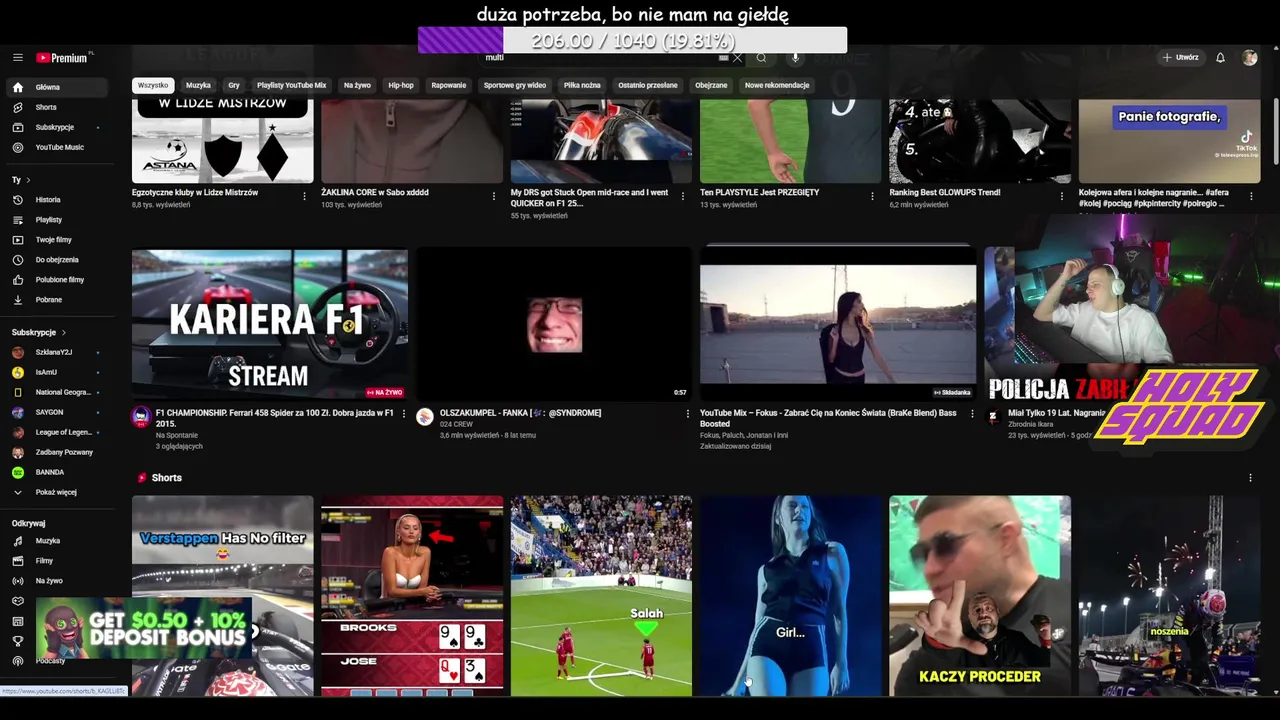Open options for Egzotyczne kluby video

click(304, 196)
